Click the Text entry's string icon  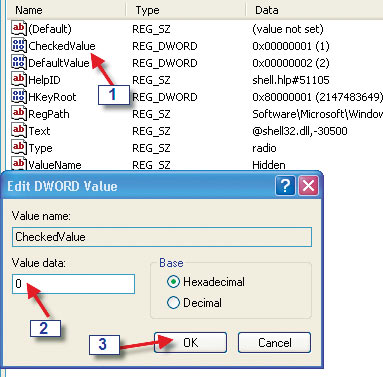tap(19, 130)
